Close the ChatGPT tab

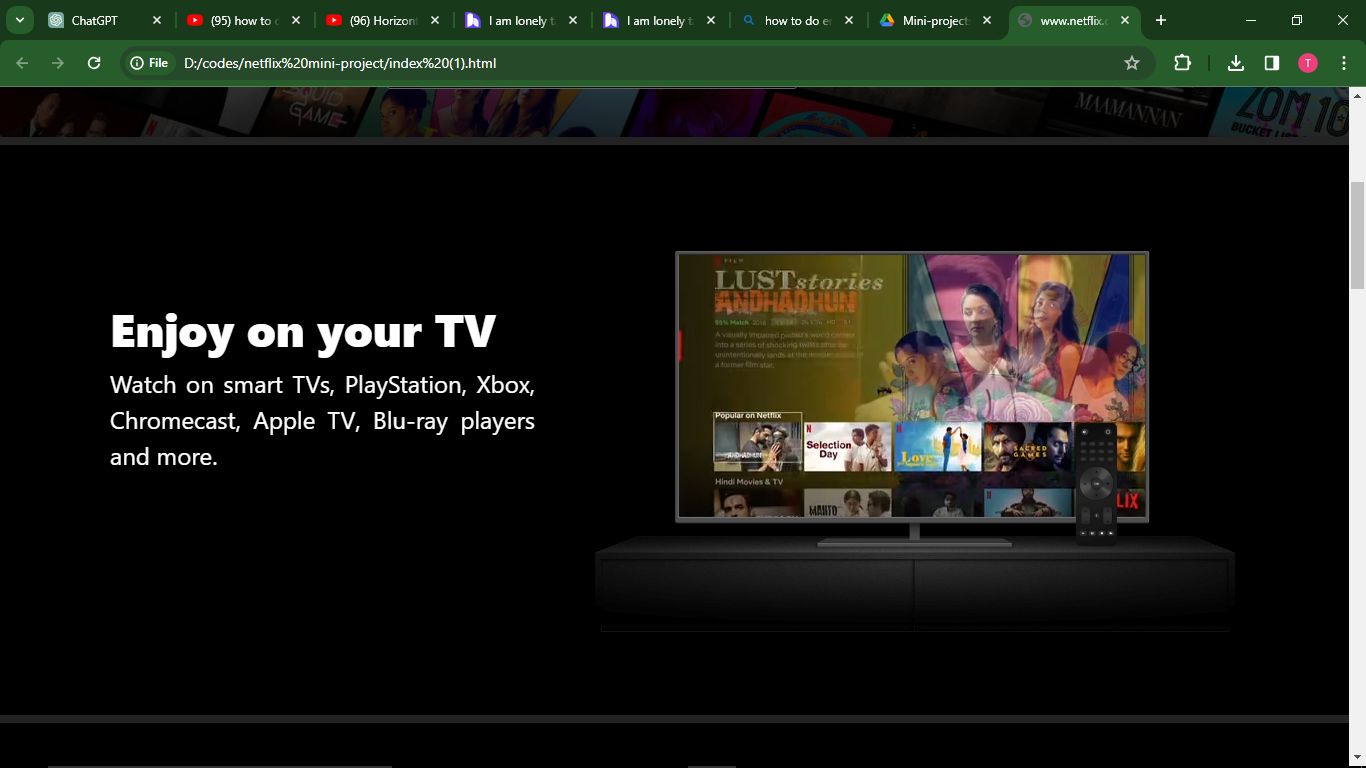coord(157,20)
